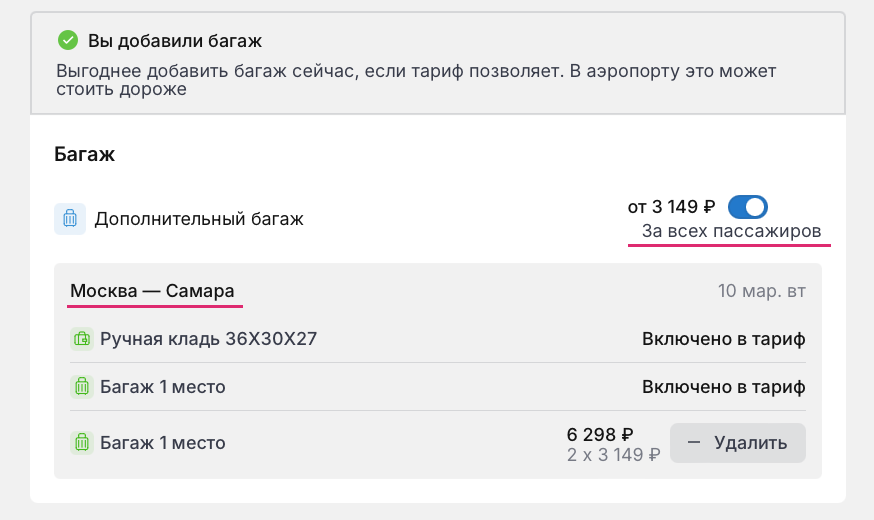
Task: Click the green success checkmark icon
Action: 68,41
